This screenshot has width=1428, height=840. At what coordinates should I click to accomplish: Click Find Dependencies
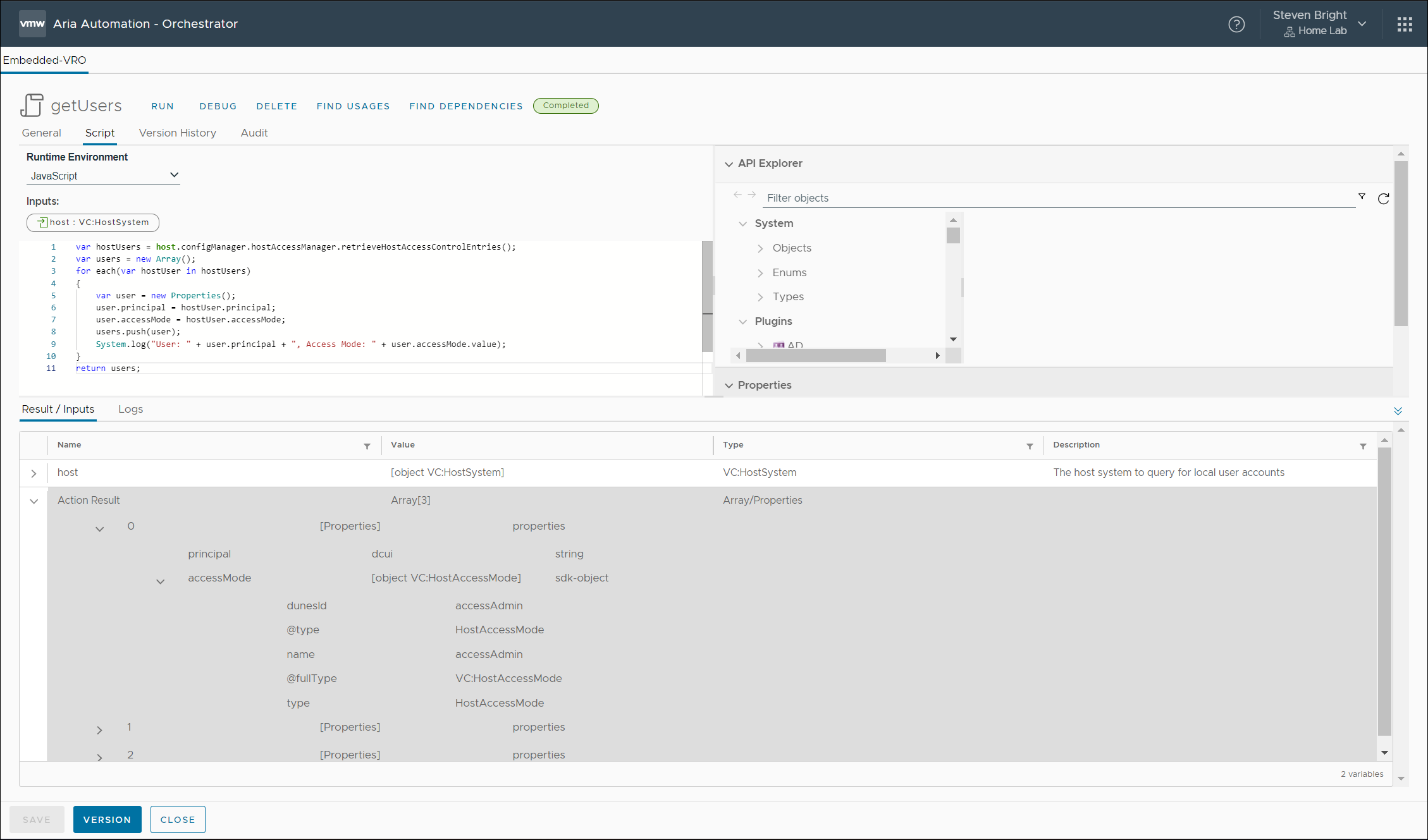click(466, 106)
